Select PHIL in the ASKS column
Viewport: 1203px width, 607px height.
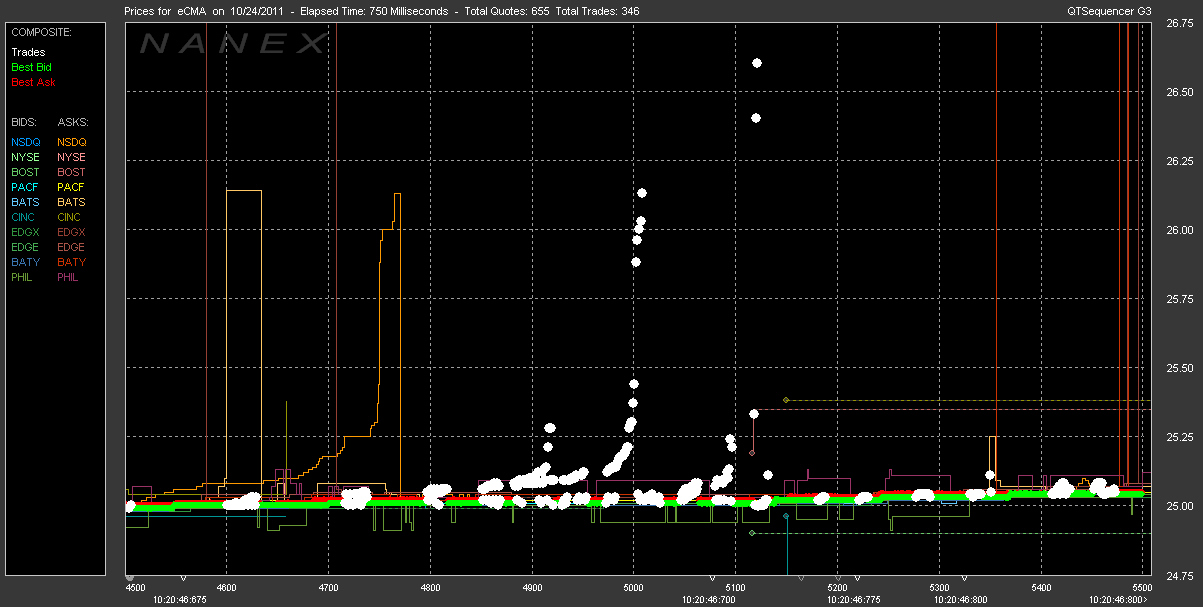(x=70, y=277)
